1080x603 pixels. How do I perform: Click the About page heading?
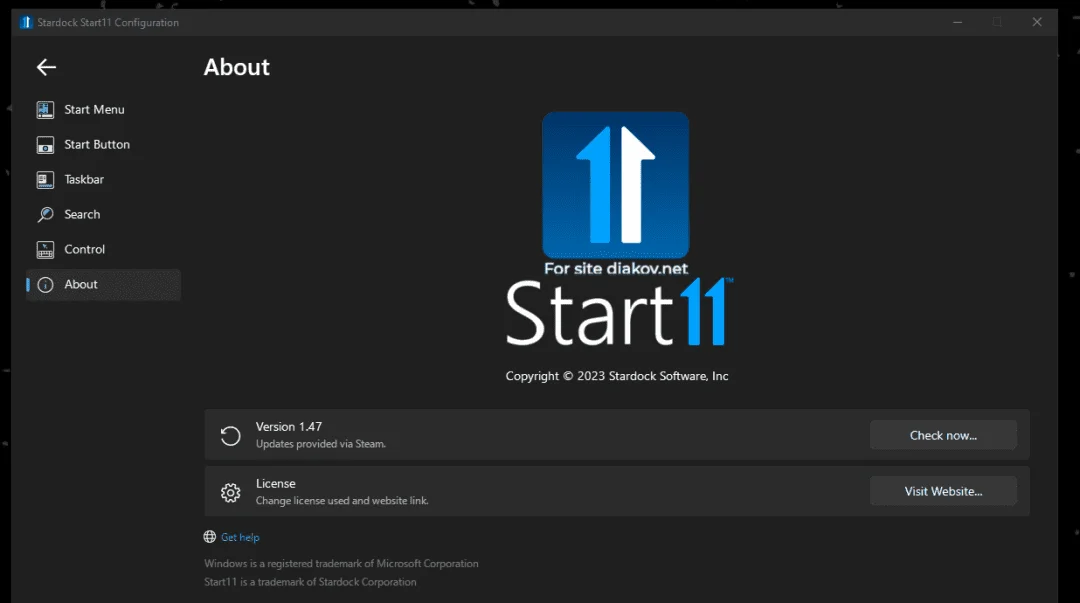coord(236,67)
